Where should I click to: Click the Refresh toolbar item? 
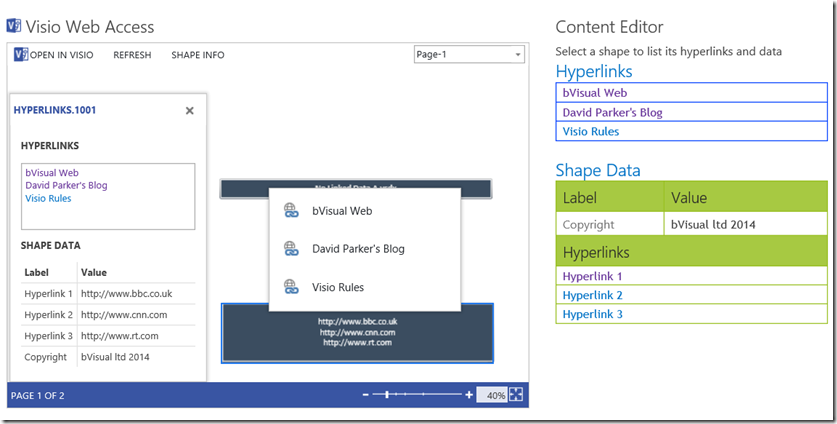(x=132, y=55)
